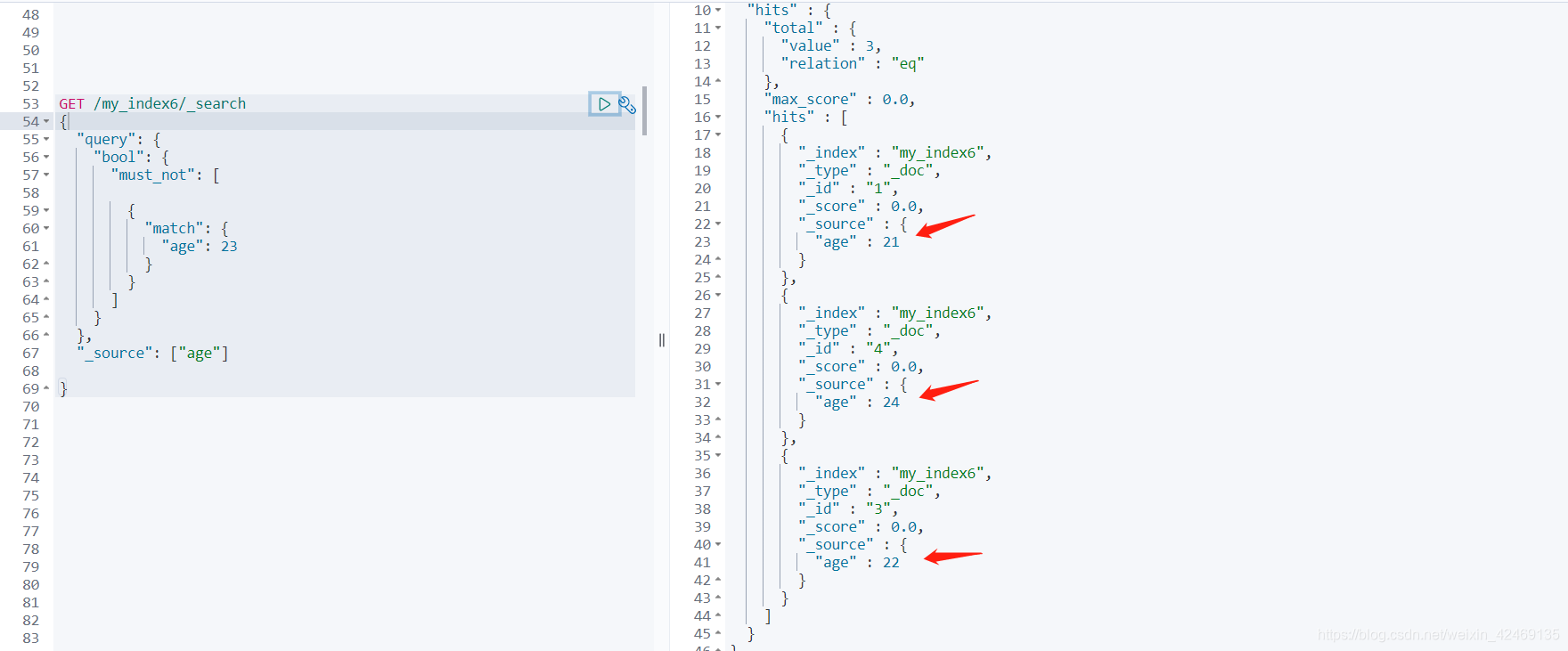Click the "value" : 3 line in response
This screenshot has height=651, width=1568.
[831, 46]
